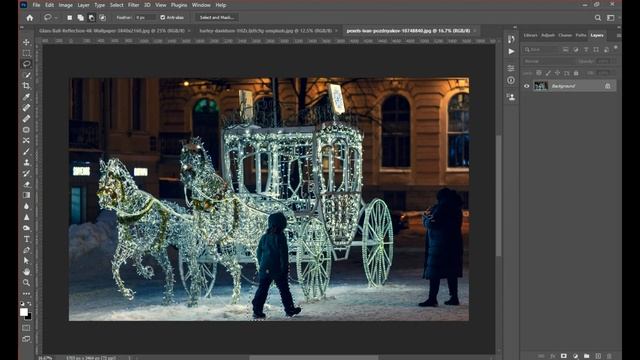The height and width of the screenshot is (360, 640).
Task: Click the Background layer thumbnail
Action: tap(541, 86)
